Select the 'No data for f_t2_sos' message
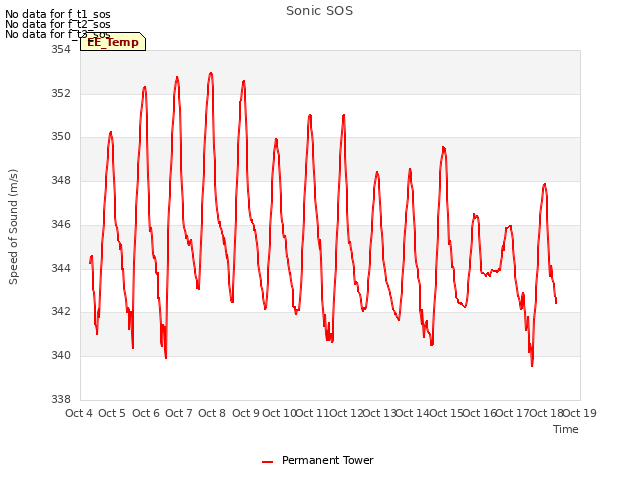 [58, 24]
